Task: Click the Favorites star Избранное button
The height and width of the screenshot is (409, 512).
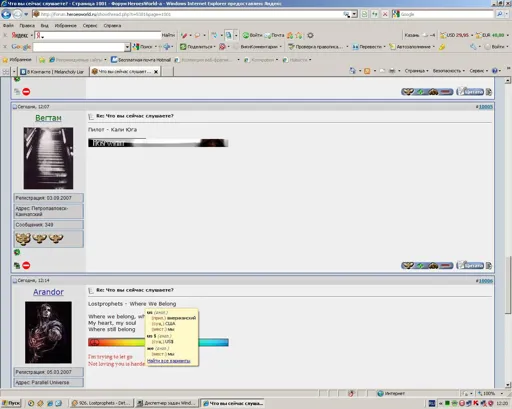Action: tap(17, 60)
